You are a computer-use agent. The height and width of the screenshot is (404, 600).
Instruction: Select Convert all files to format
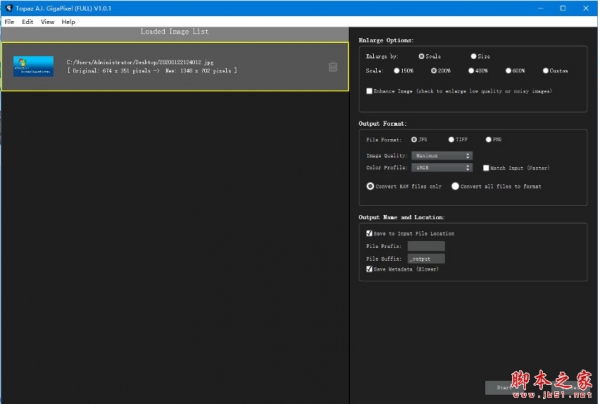[456, 185]
